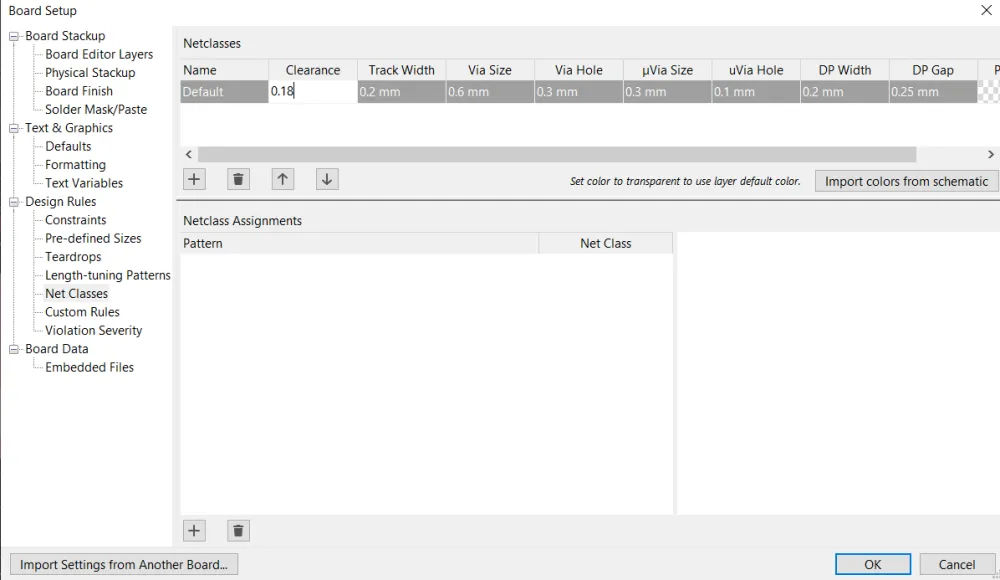Collapse the Board Stackup tree node
This screenshot has width=1000, height=580.
coord(15,36)
